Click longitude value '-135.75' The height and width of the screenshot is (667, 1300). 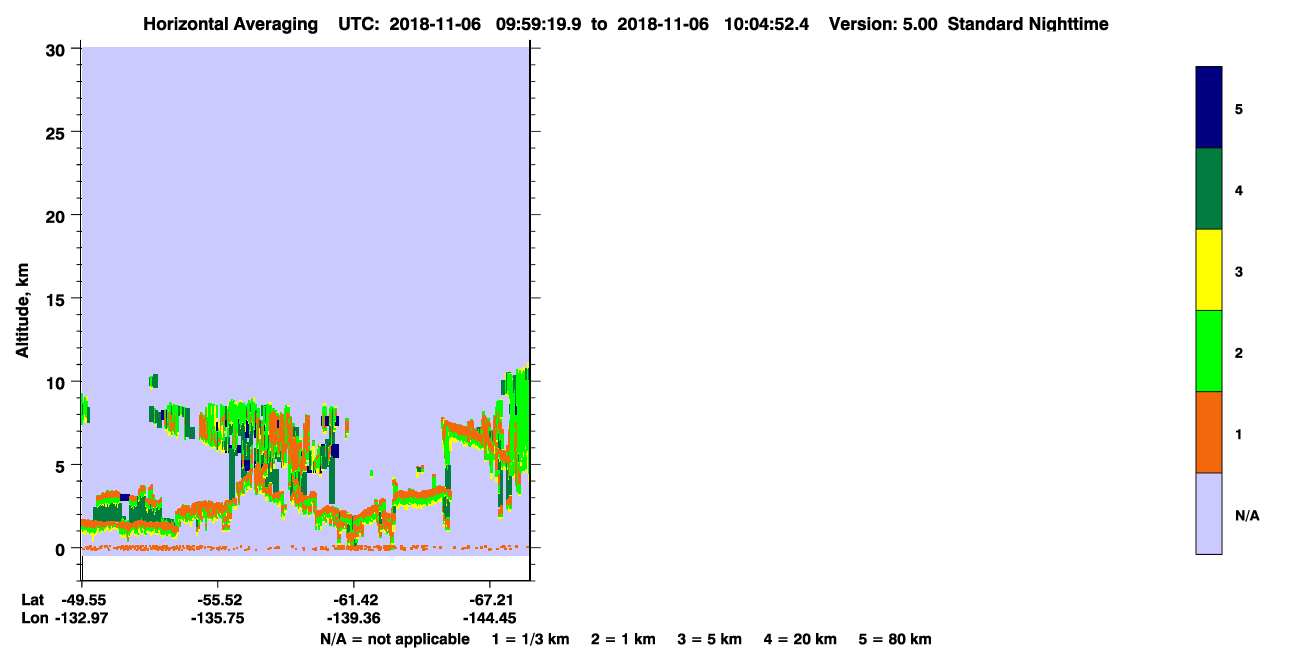pos(218,618)
